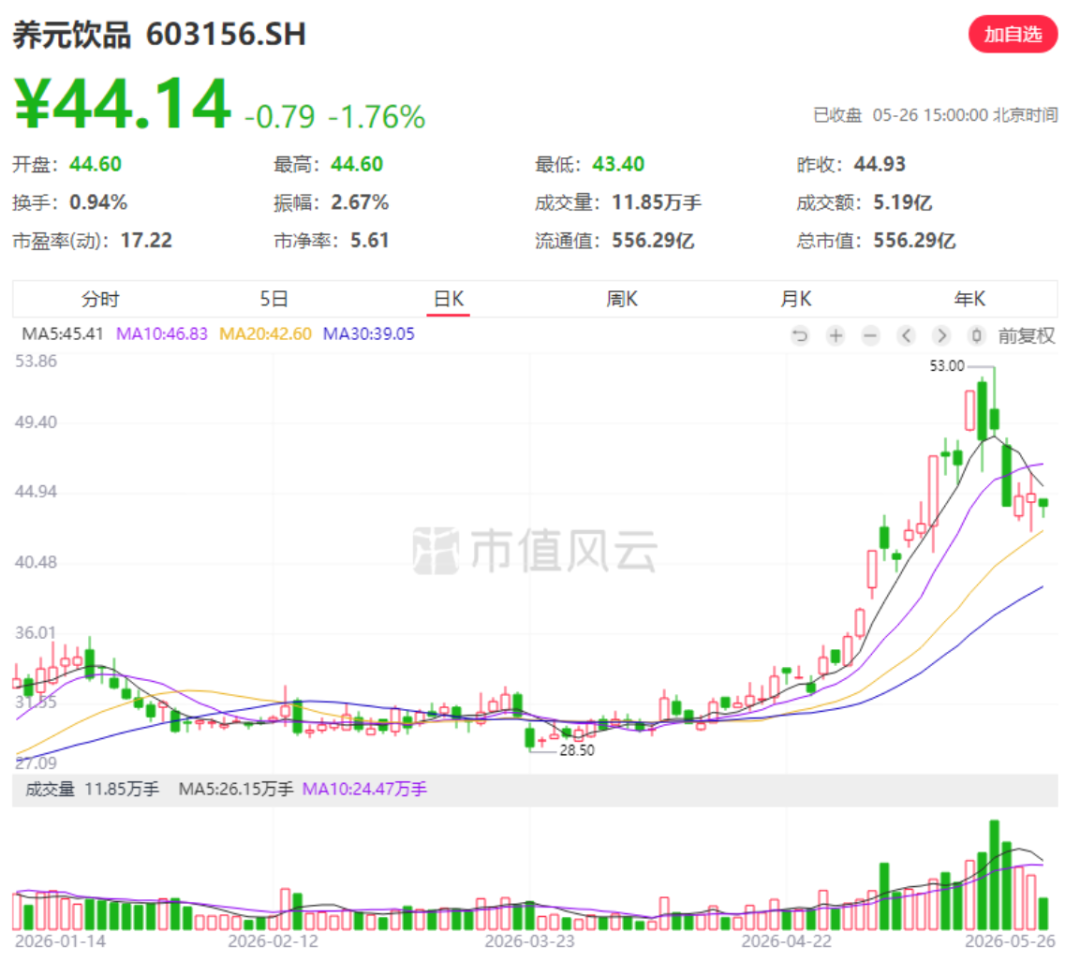Image resolution: width=1080 pixels, height=962 pixels.
Task: Click the 已收盘 05-26 15:00:00 timestamp
Action: [935, 115]
